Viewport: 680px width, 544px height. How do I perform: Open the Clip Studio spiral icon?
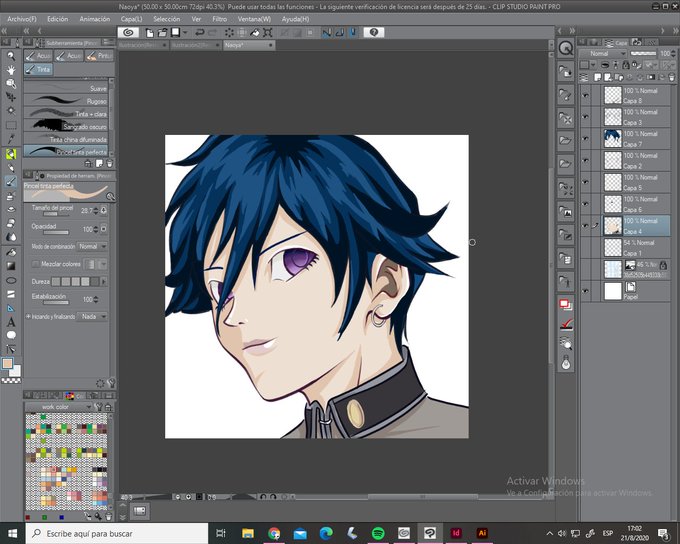pos(128,33)
